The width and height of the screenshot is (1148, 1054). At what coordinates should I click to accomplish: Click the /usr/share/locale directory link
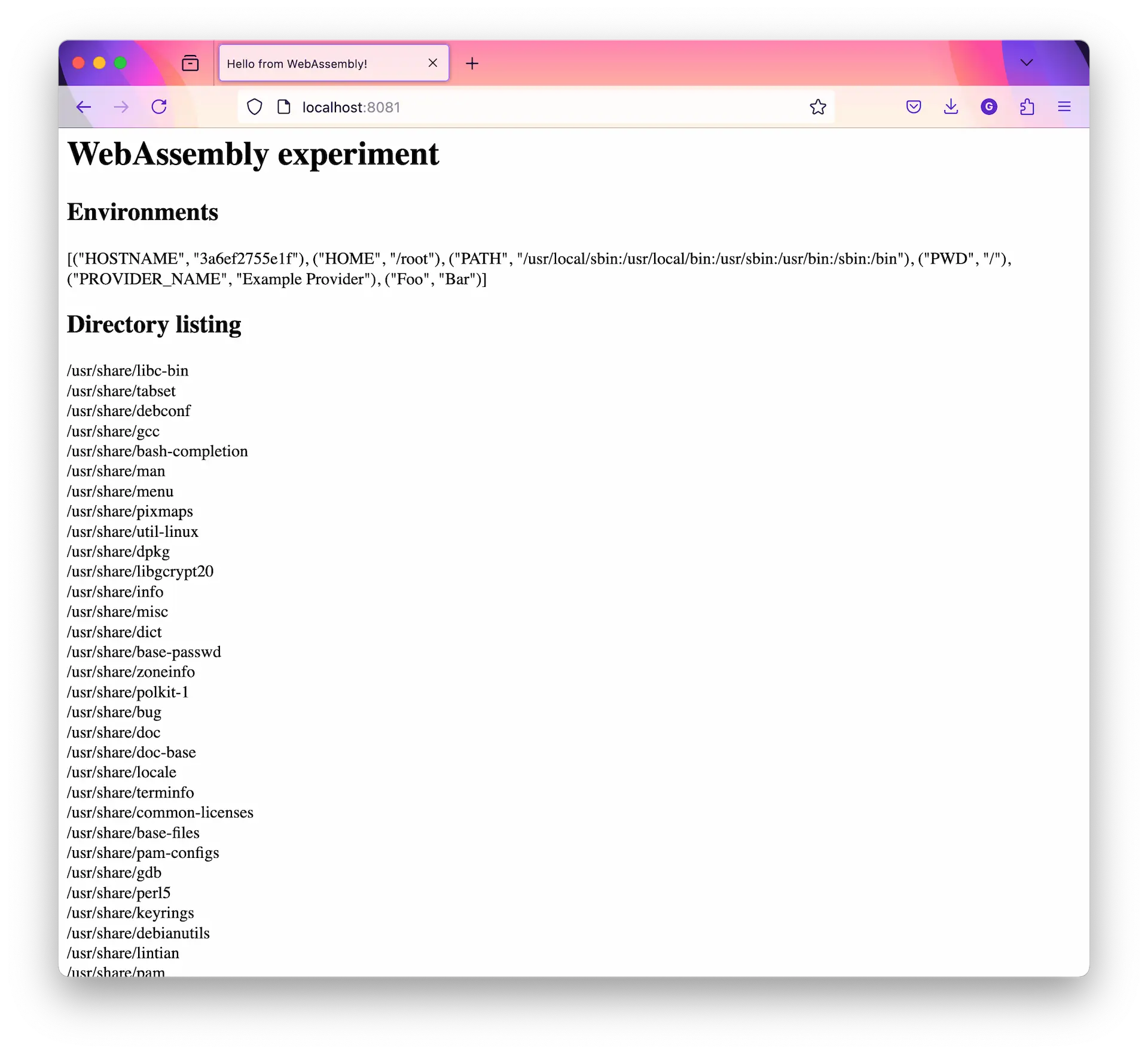click(120, 772)
